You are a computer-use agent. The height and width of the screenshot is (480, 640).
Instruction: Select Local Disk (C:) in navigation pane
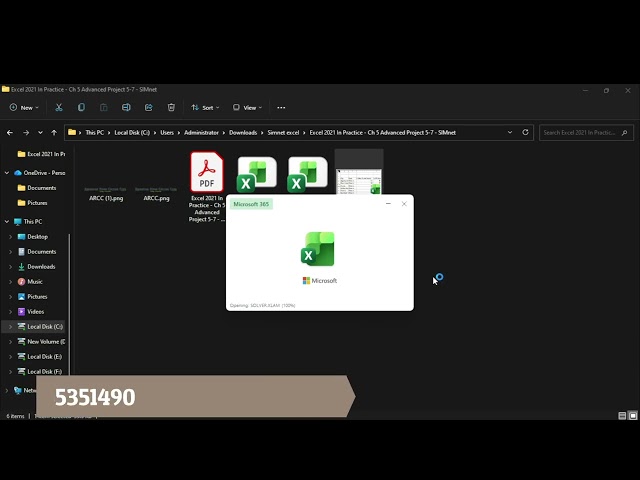point(40,327)
